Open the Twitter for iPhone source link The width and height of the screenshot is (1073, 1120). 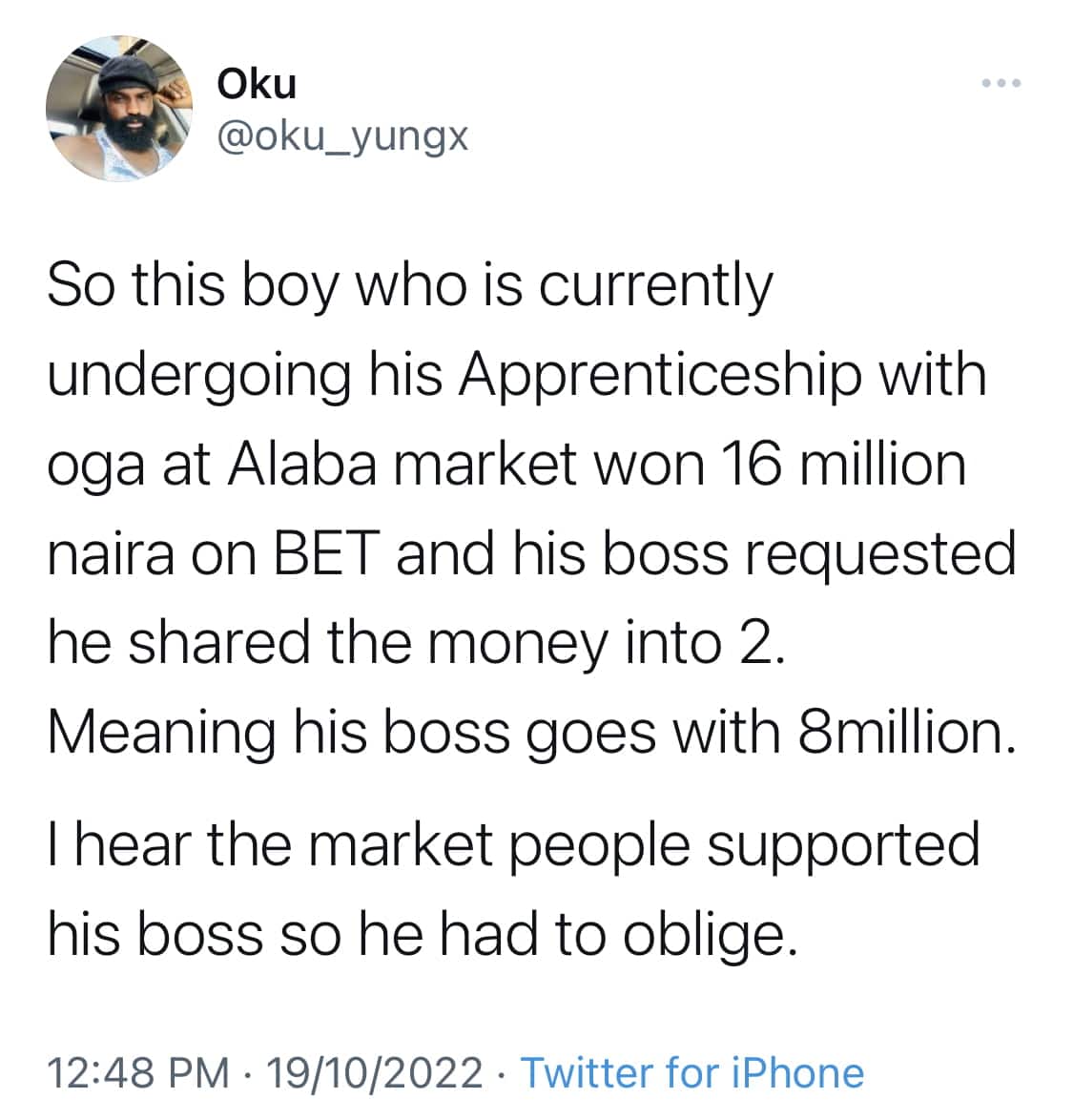tap(692, 1072)
